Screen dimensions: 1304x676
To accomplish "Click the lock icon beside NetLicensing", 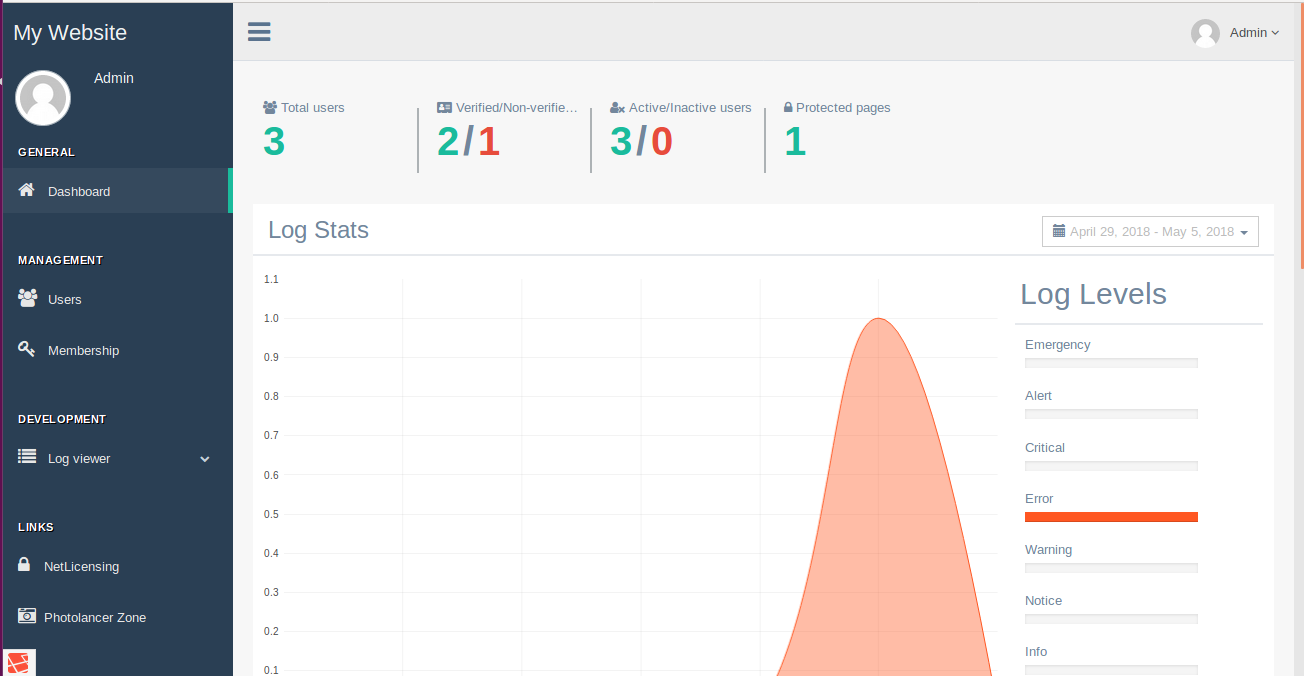I will 24,565.
